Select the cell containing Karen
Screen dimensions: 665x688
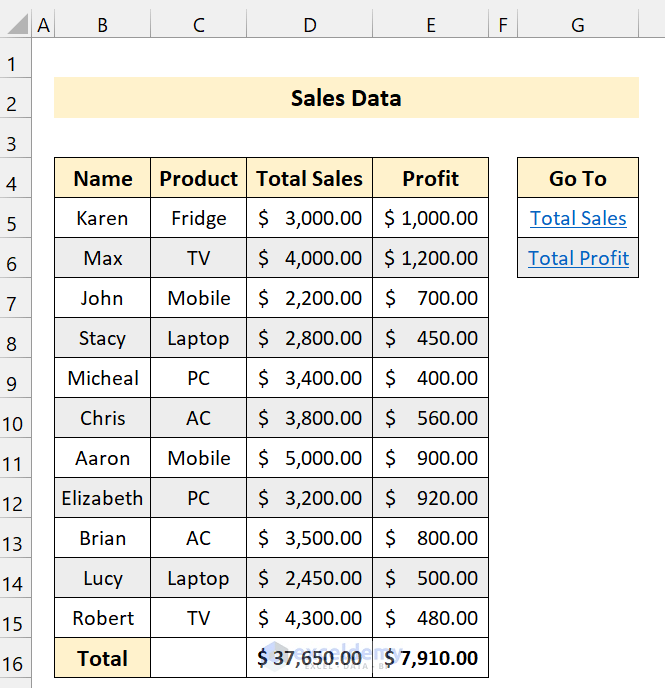tap(102, 218)
